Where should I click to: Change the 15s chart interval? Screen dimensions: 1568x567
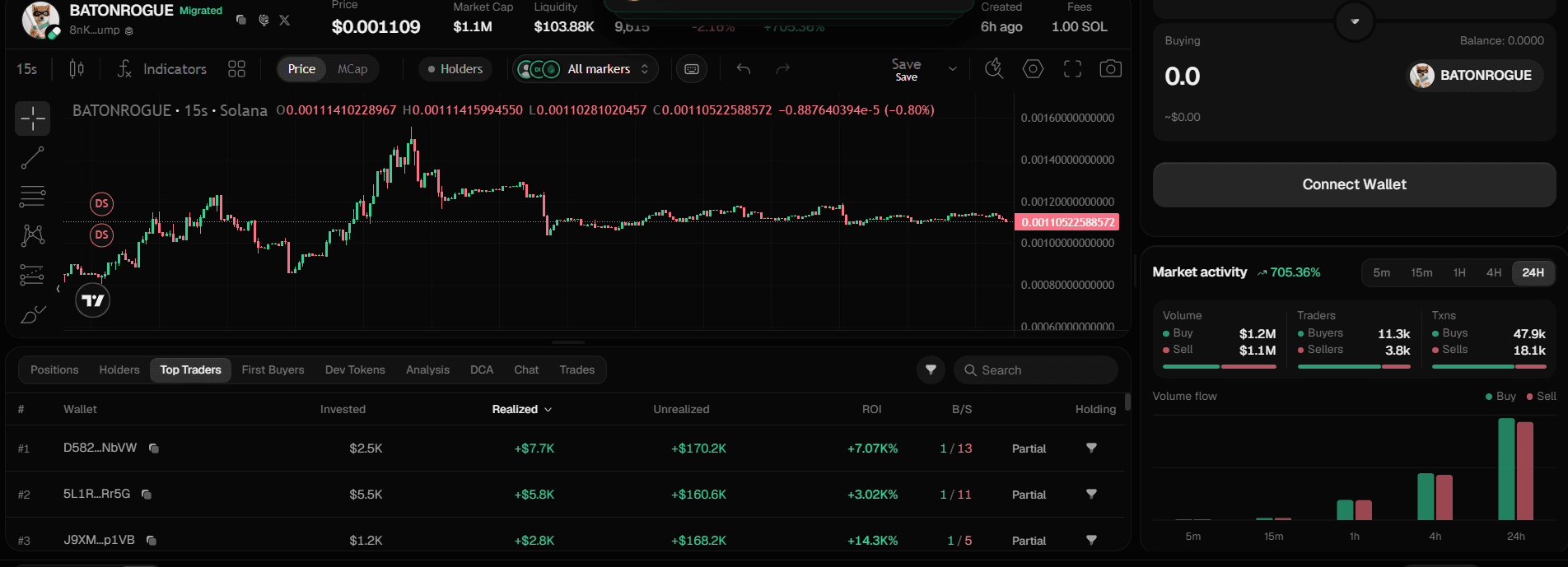(x=26, y=69)
